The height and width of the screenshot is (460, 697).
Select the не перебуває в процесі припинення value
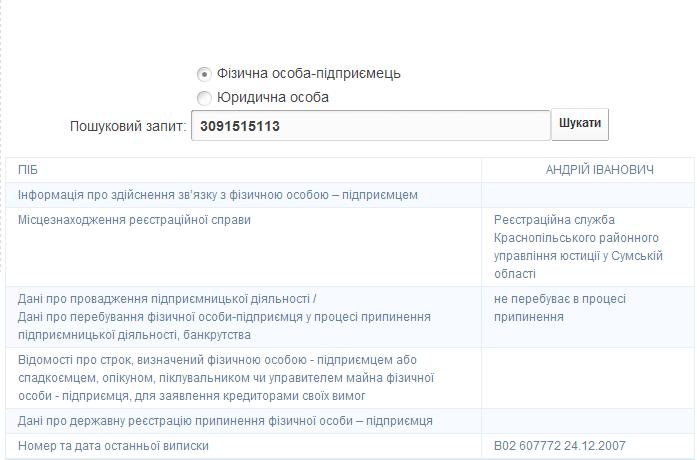coord(560,308)
